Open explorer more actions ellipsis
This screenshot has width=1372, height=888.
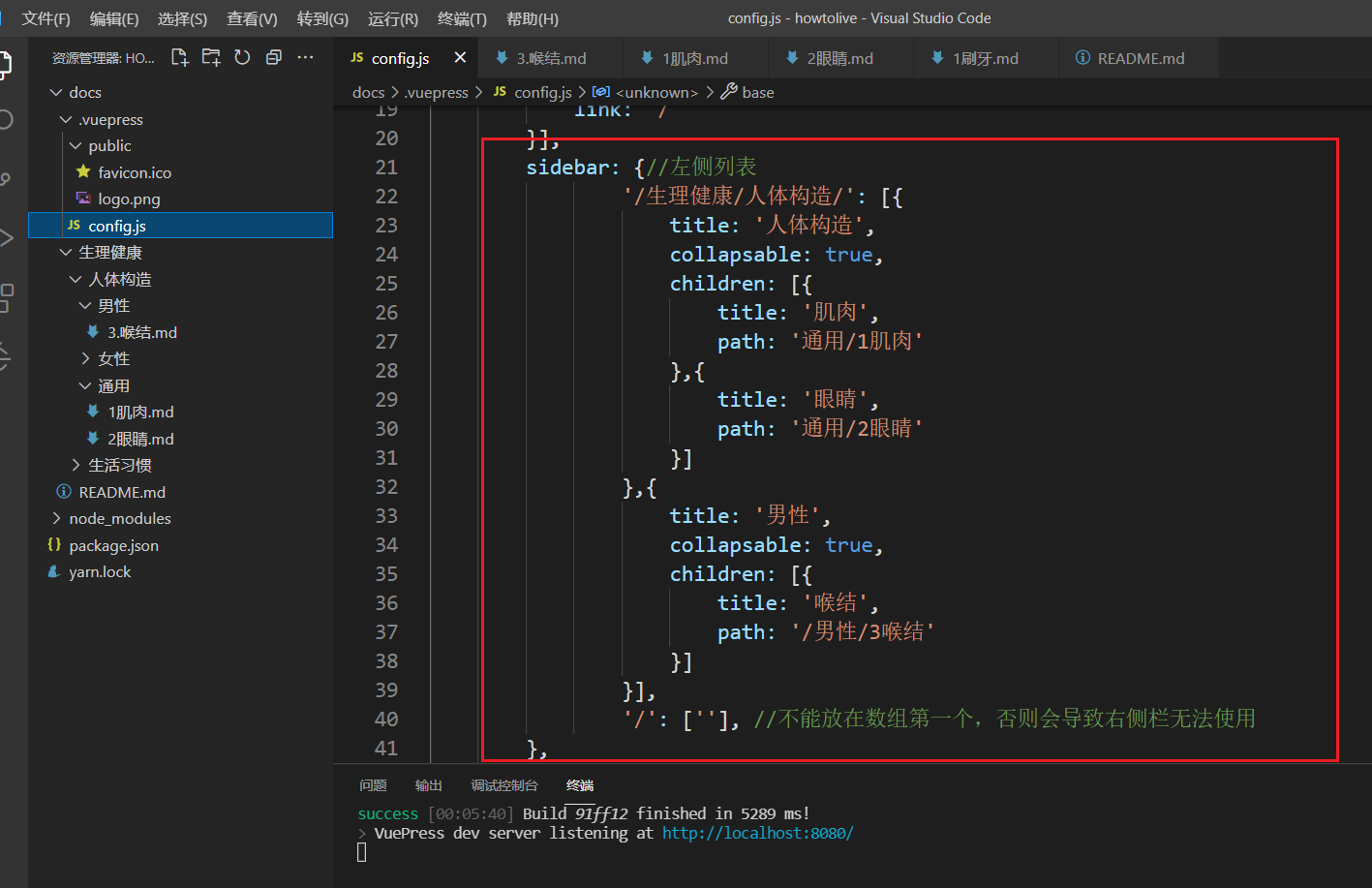[306, 58]
